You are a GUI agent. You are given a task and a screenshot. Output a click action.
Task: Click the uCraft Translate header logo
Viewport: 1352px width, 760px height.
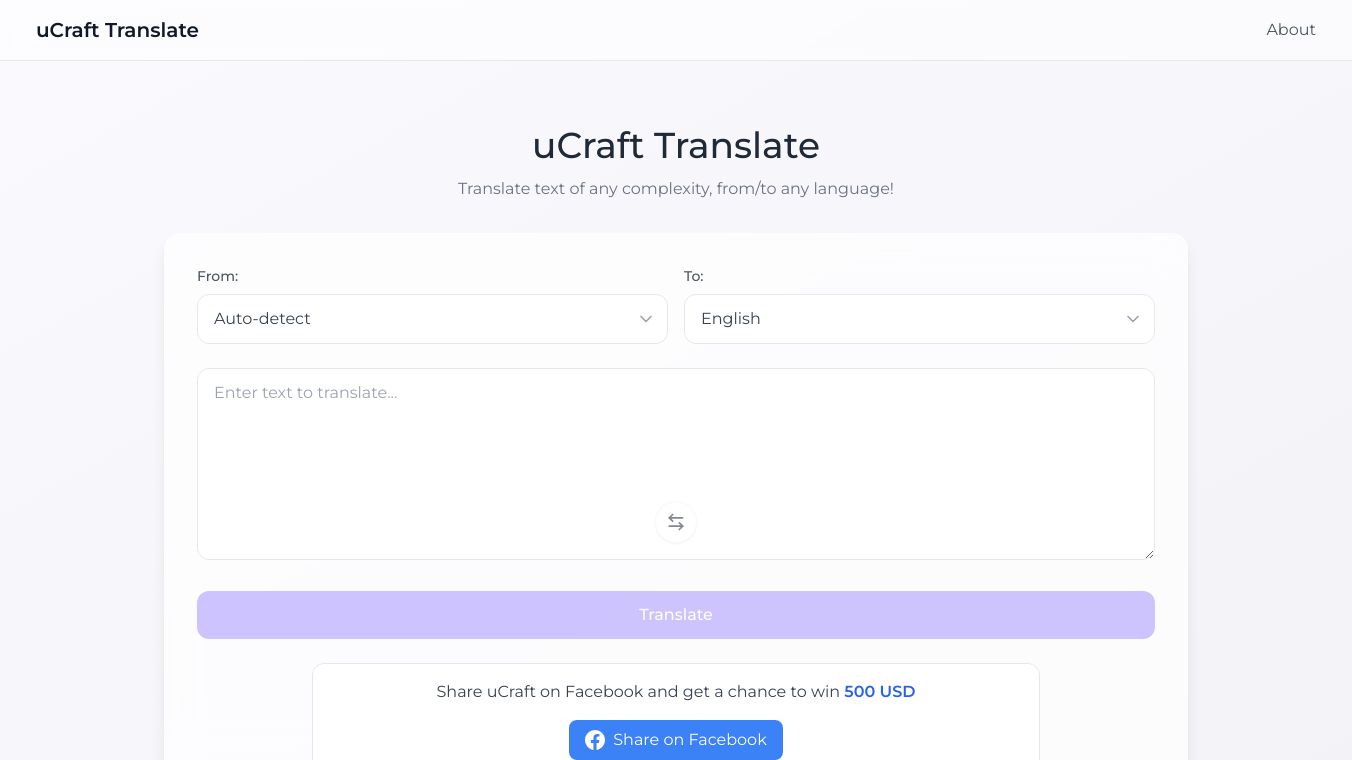point(117,30)
